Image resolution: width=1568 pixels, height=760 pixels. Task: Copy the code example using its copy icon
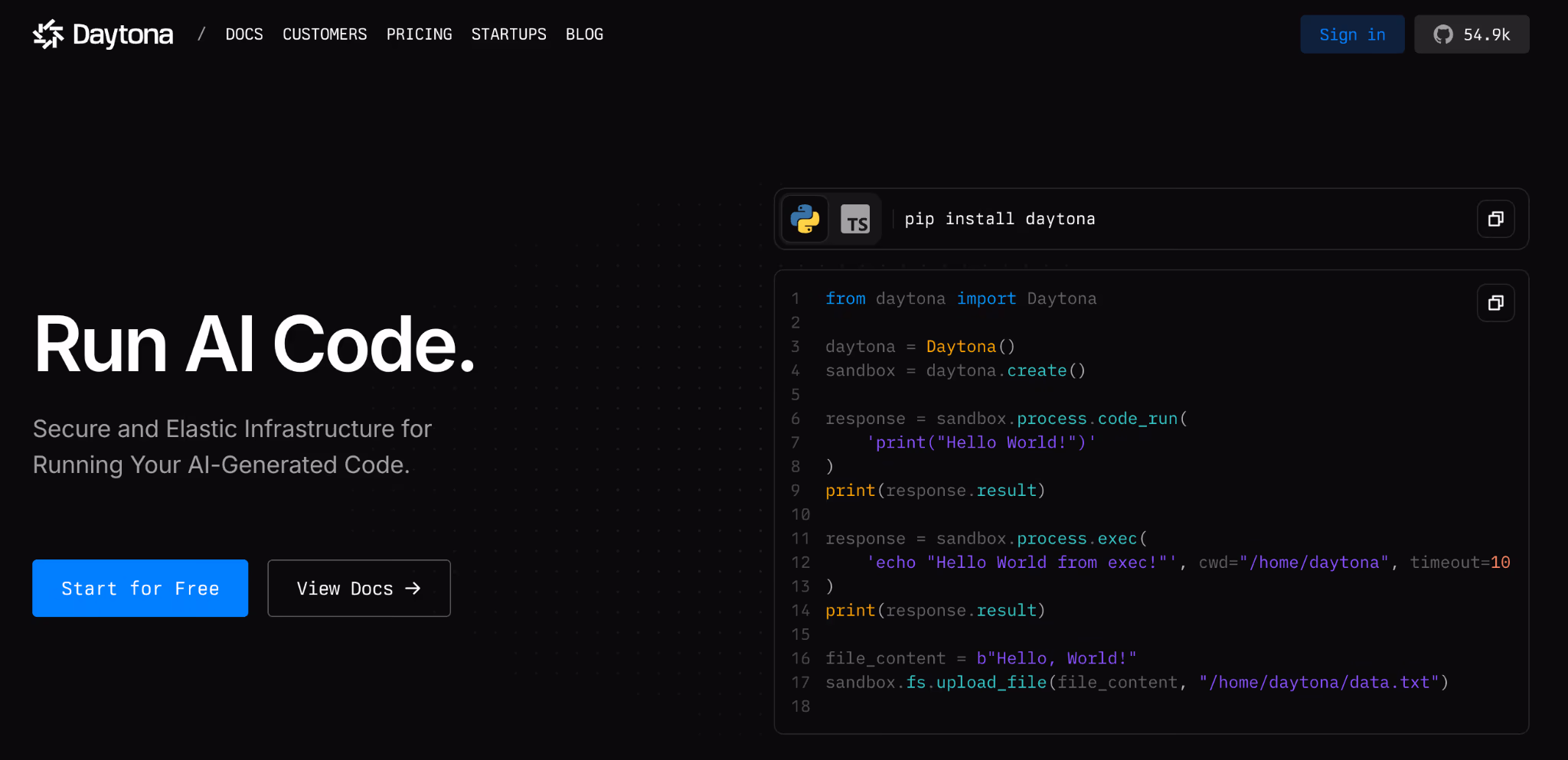[x=1495, y=303]
